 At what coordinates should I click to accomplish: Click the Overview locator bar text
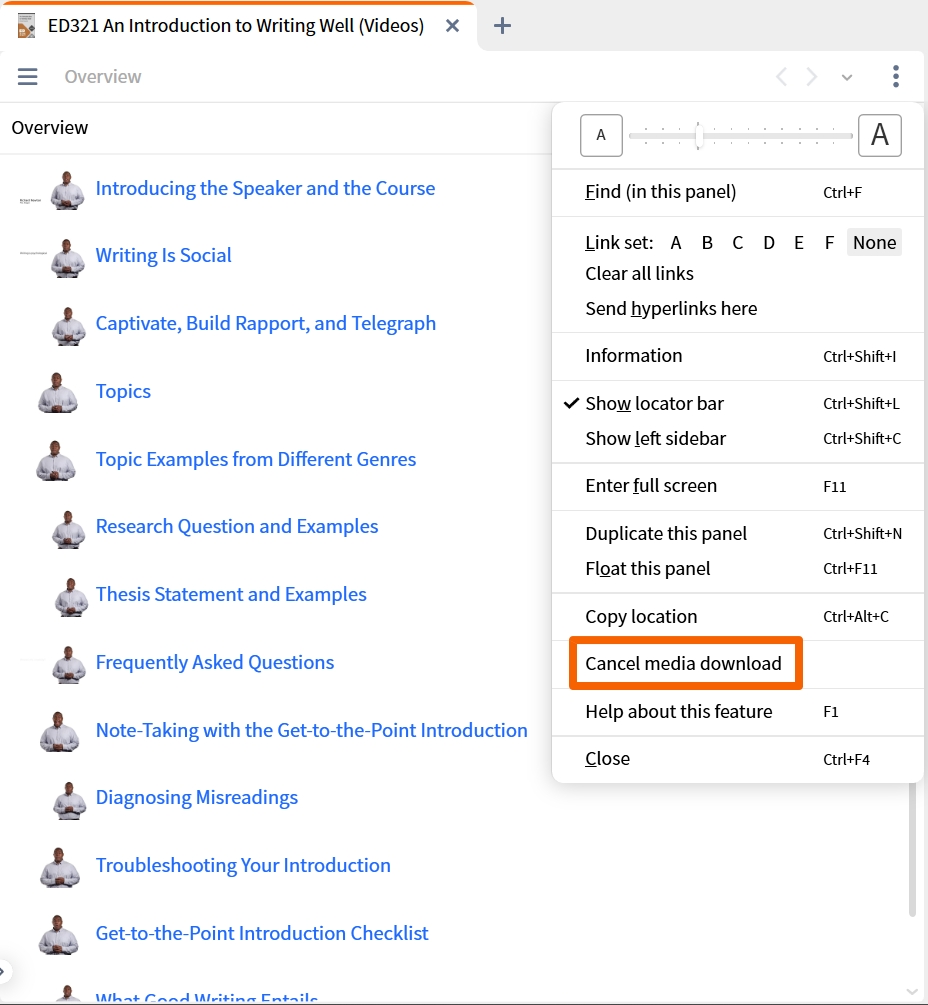click(x=103, y=77)
